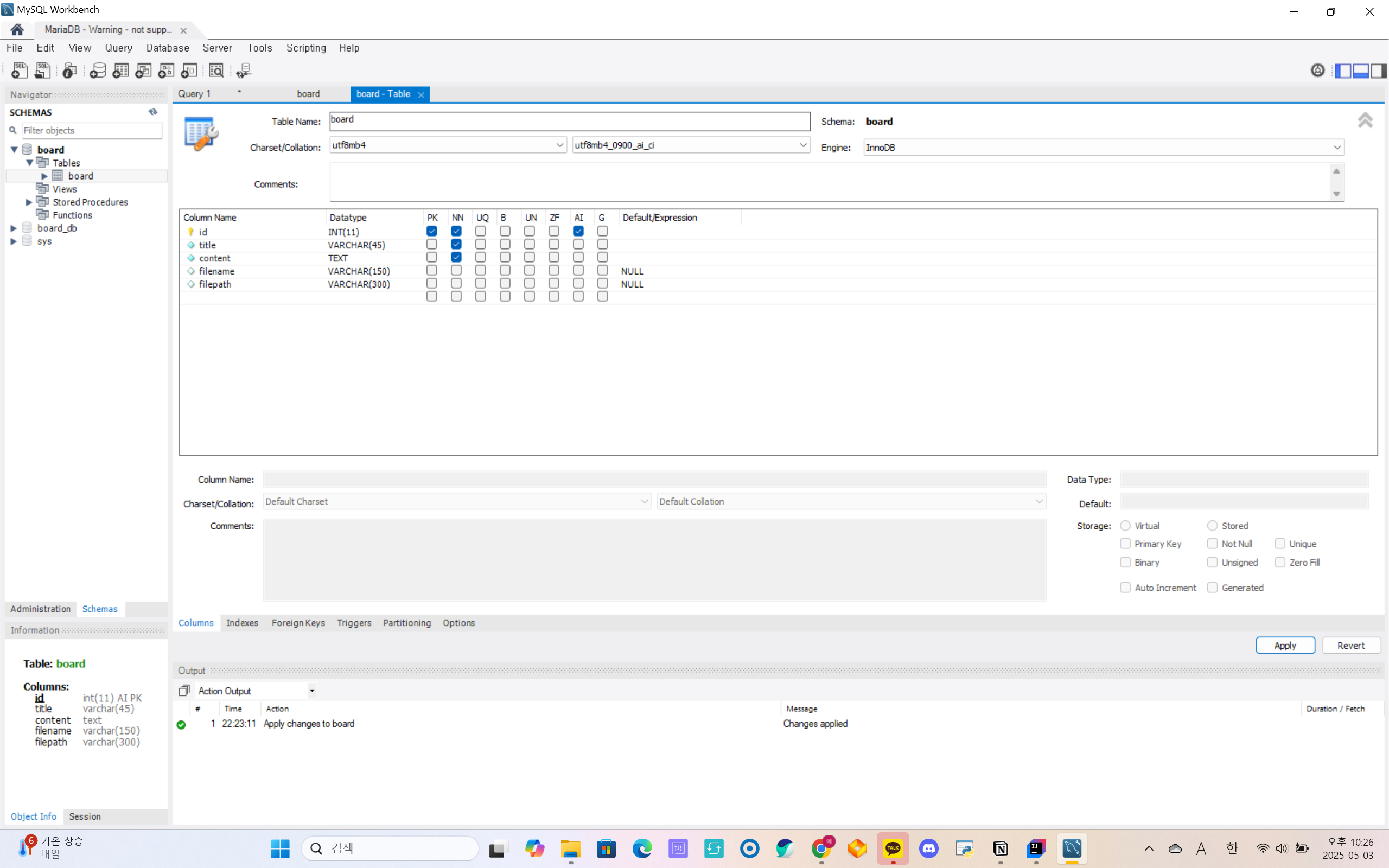Refresh the schemas list icon
This screenshot has height=868, width=1389.
click(152, 112)
